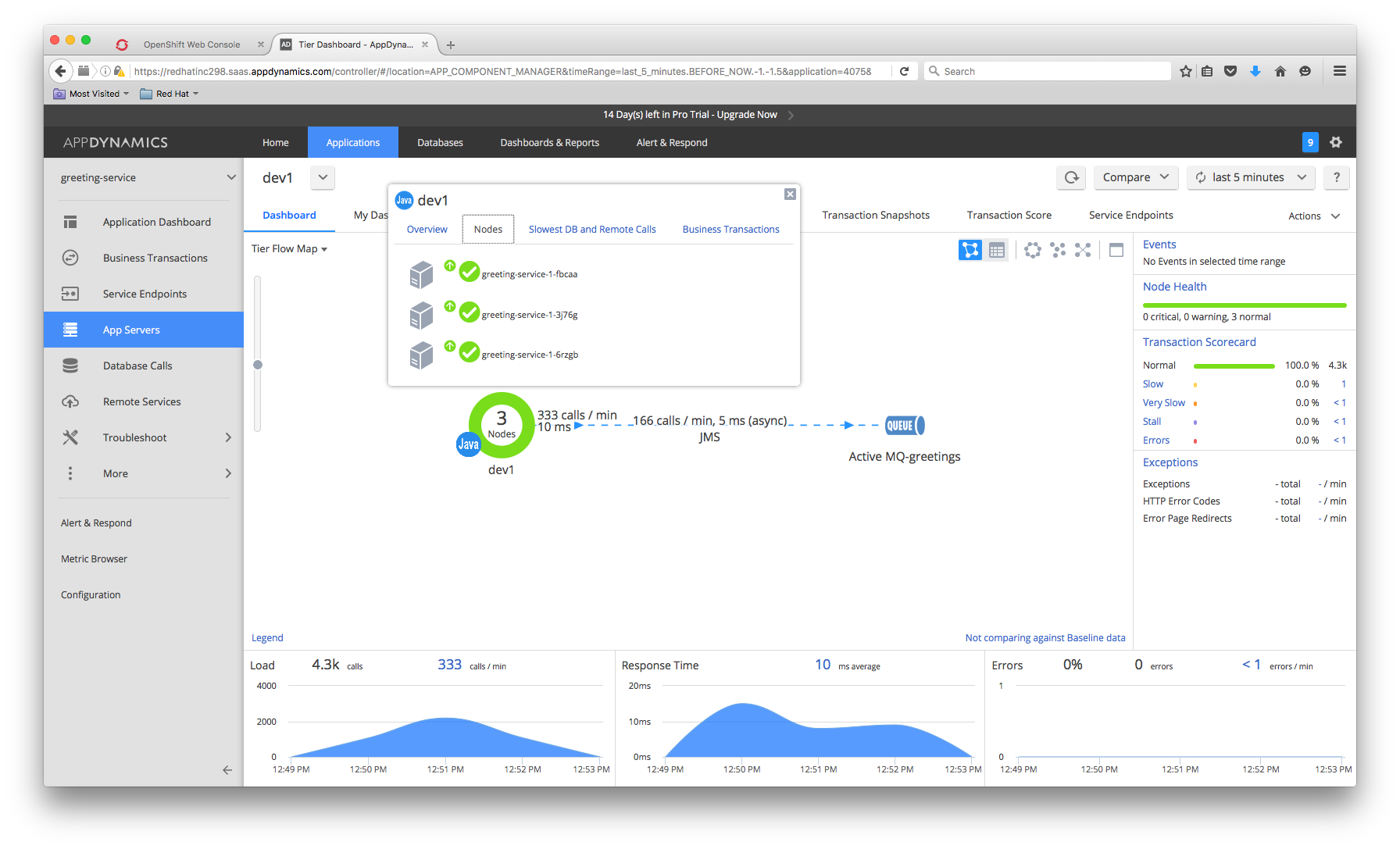
Task: Expand the More submenu arrow
Action: (228, 473)
